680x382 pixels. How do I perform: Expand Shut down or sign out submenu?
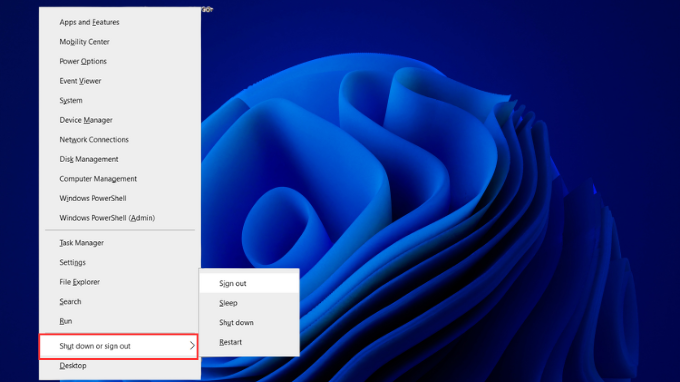click(x=119, y=346)
